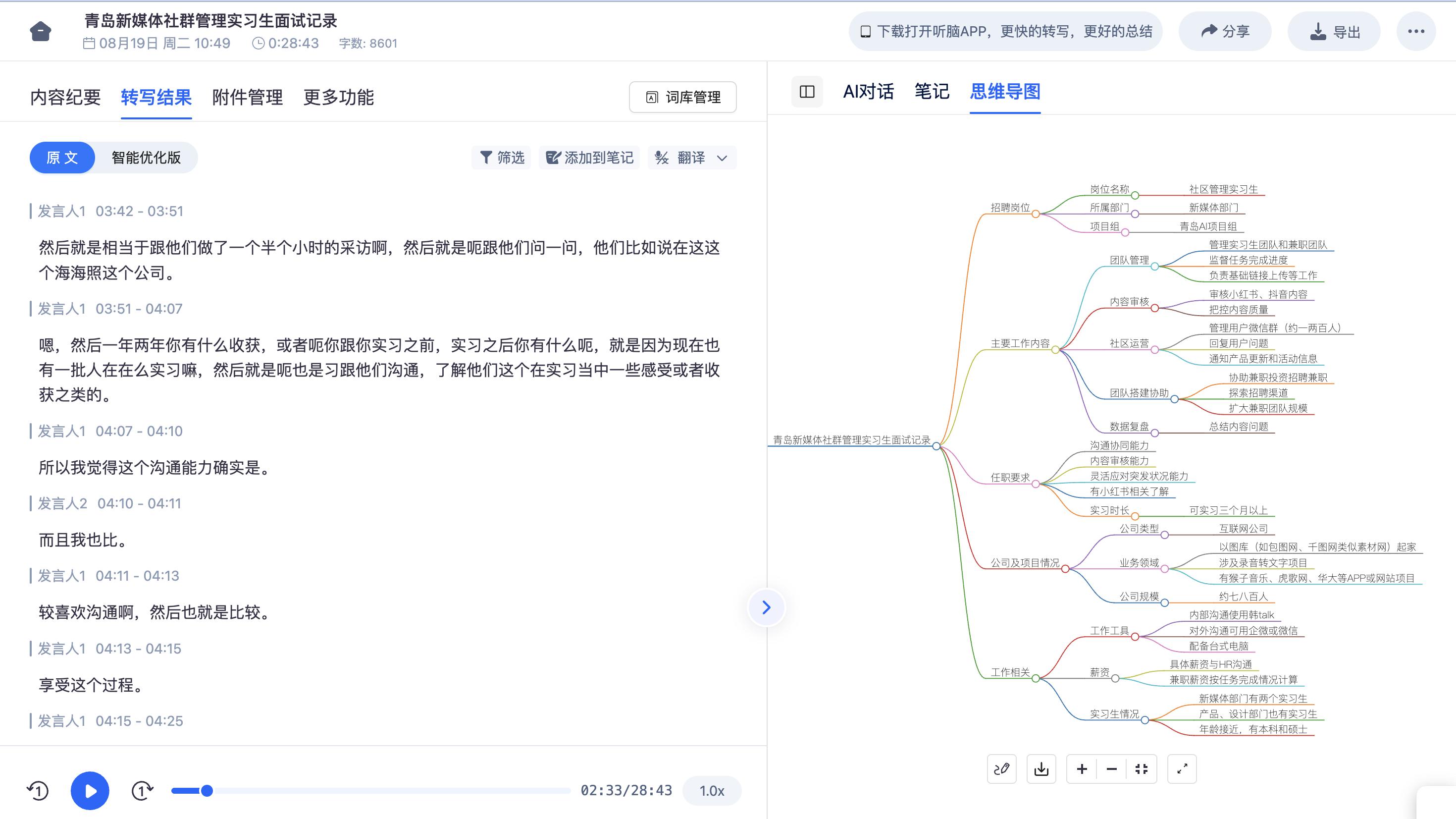The width and height of the screenshot is (1456, 819).
Task: Select the 原文 transcript view
Action: [62, 157]
